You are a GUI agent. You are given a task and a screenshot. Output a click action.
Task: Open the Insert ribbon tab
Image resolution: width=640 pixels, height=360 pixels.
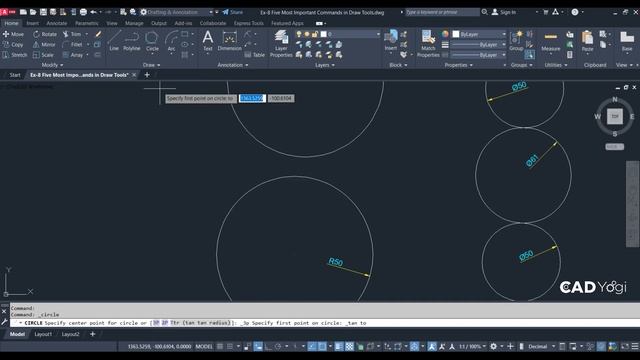tap(33, 23)
